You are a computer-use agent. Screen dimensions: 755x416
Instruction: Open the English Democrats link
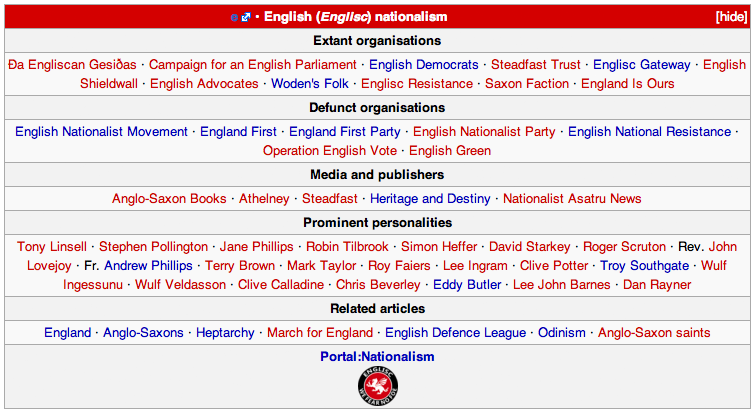(424, 65)
